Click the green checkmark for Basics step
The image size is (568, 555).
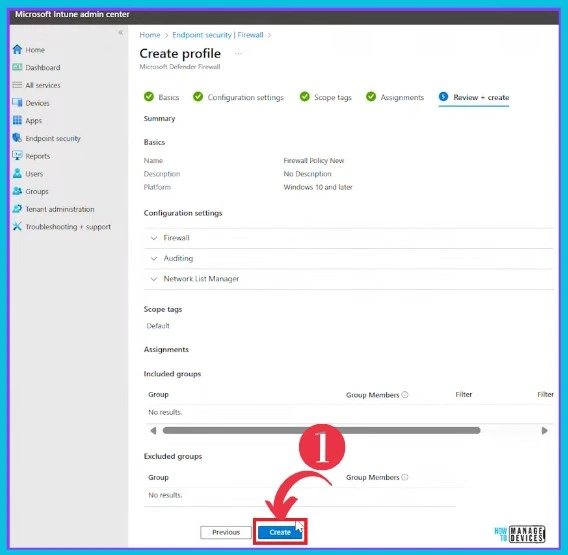point(149,97)
